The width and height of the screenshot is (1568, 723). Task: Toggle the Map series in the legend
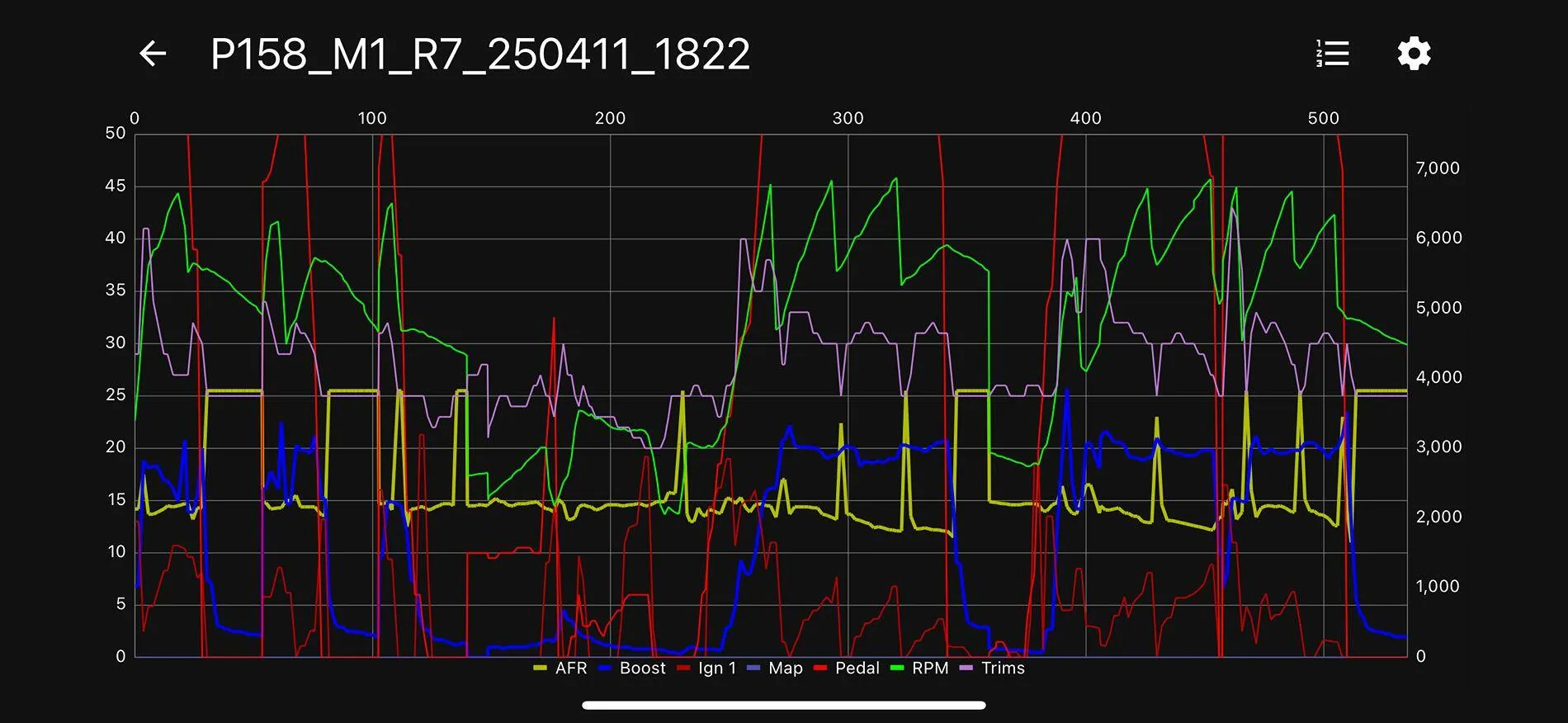click(775, 668)
